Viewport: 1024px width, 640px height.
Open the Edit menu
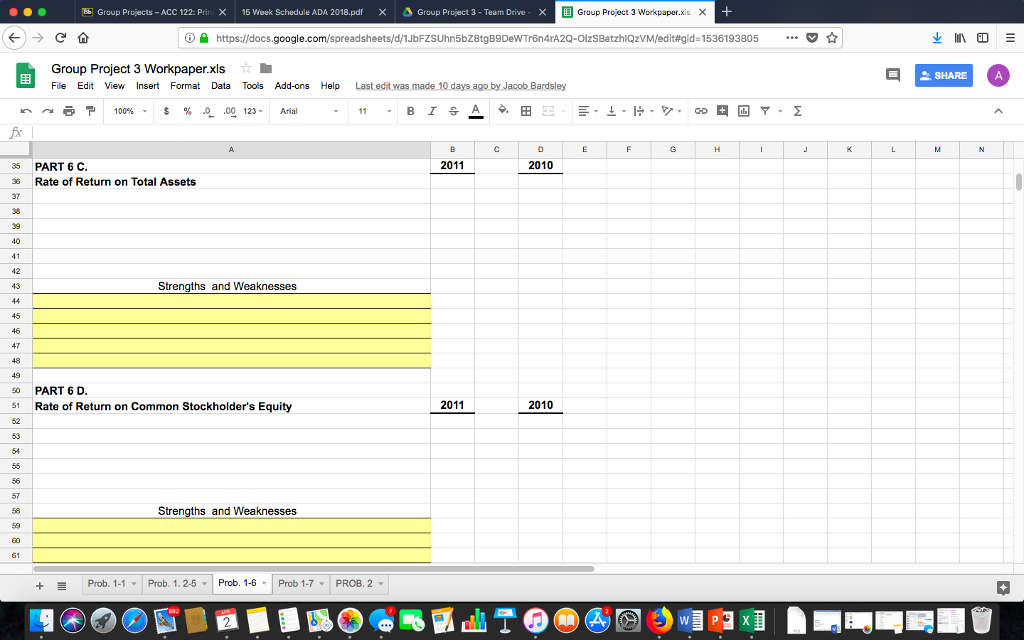pyautogui.click(x=85, y=86)
